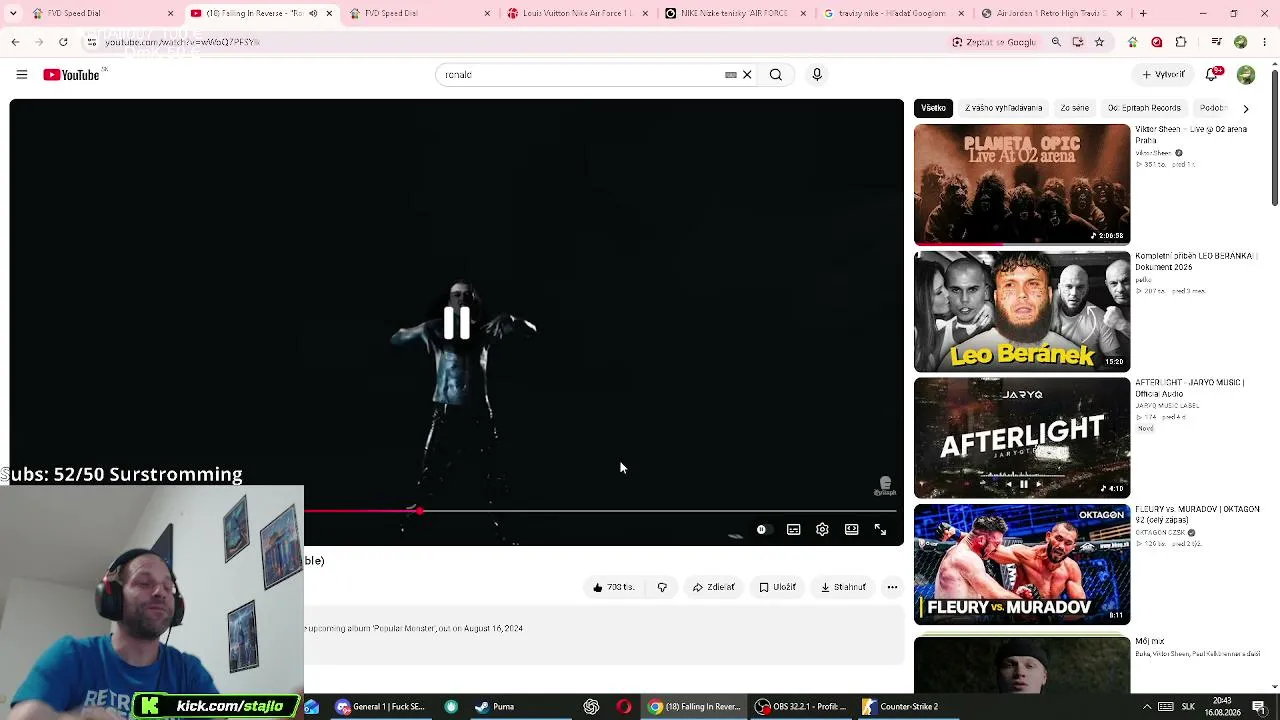The width and height of the screenshot is (1280, 720).
Task: Bookmark this page with the star icon
Action: click(x=1099, y=42)
